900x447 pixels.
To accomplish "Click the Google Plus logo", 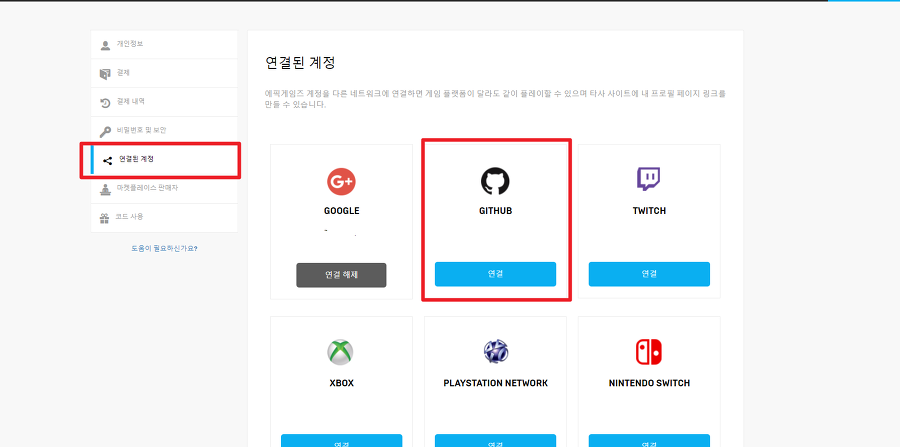I will [342, 182].
